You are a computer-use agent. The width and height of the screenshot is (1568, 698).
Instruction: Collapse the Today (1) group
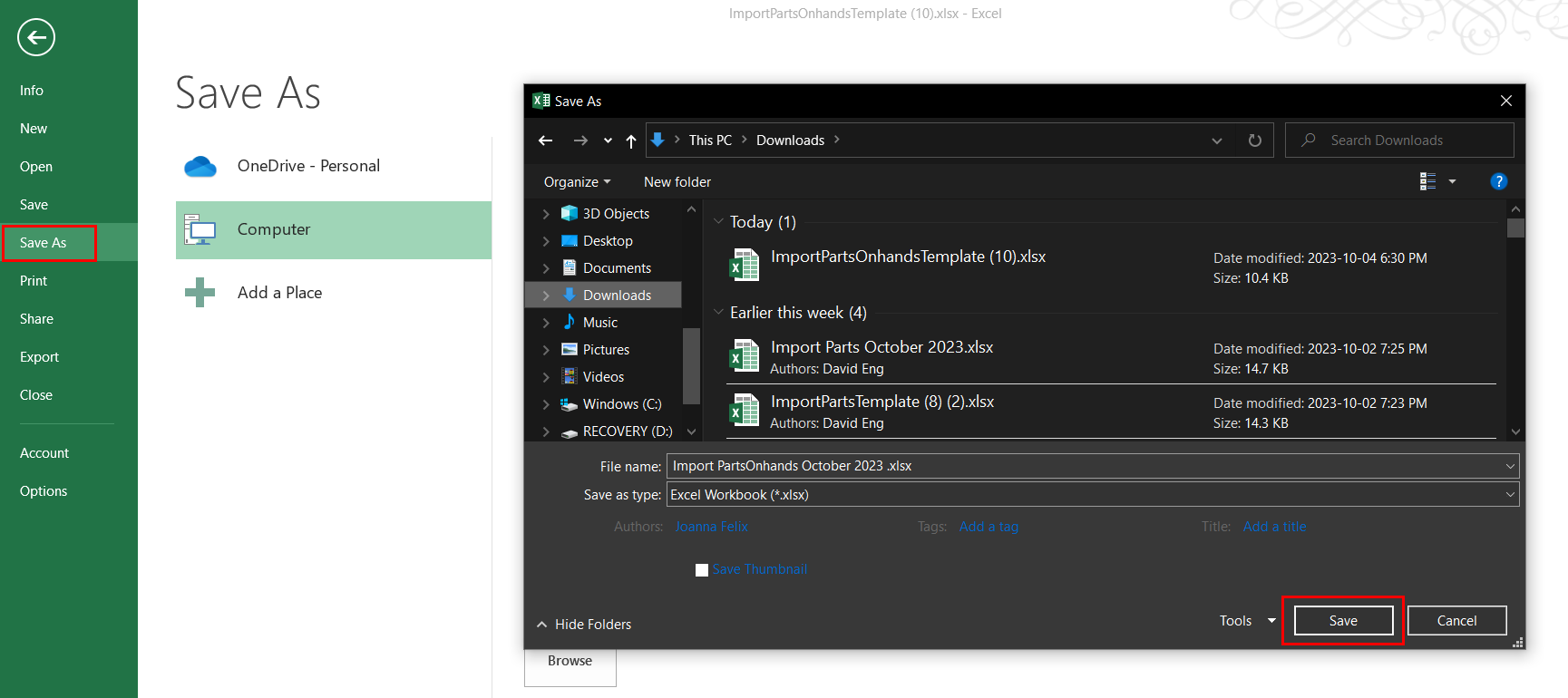point(719,221)
